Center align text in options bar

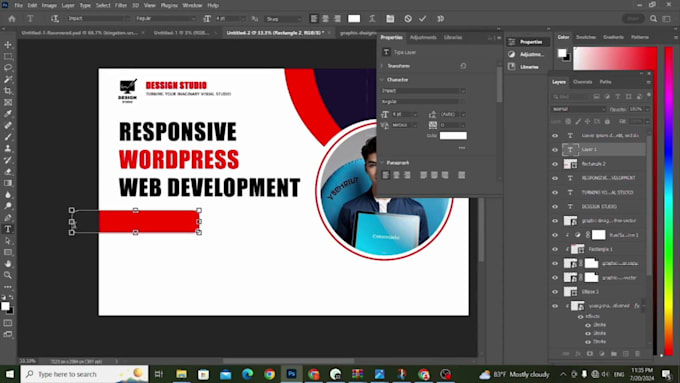(x=325, y=19)
